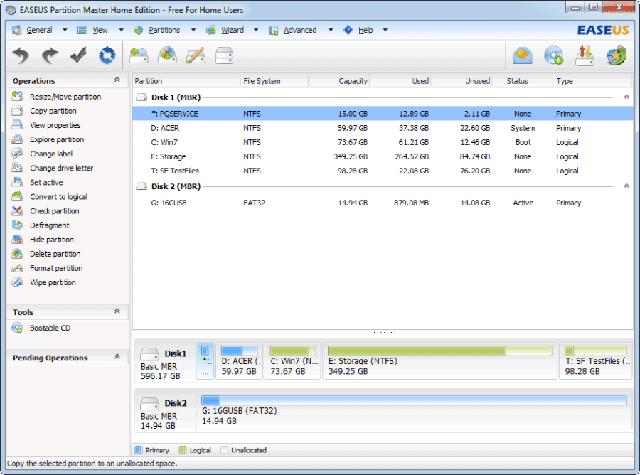Image resolution: width=640 pixels, height=475 pixels.
Task: Click the Resize/Move partition sidebar icon
Action: [x=17, y=96]
